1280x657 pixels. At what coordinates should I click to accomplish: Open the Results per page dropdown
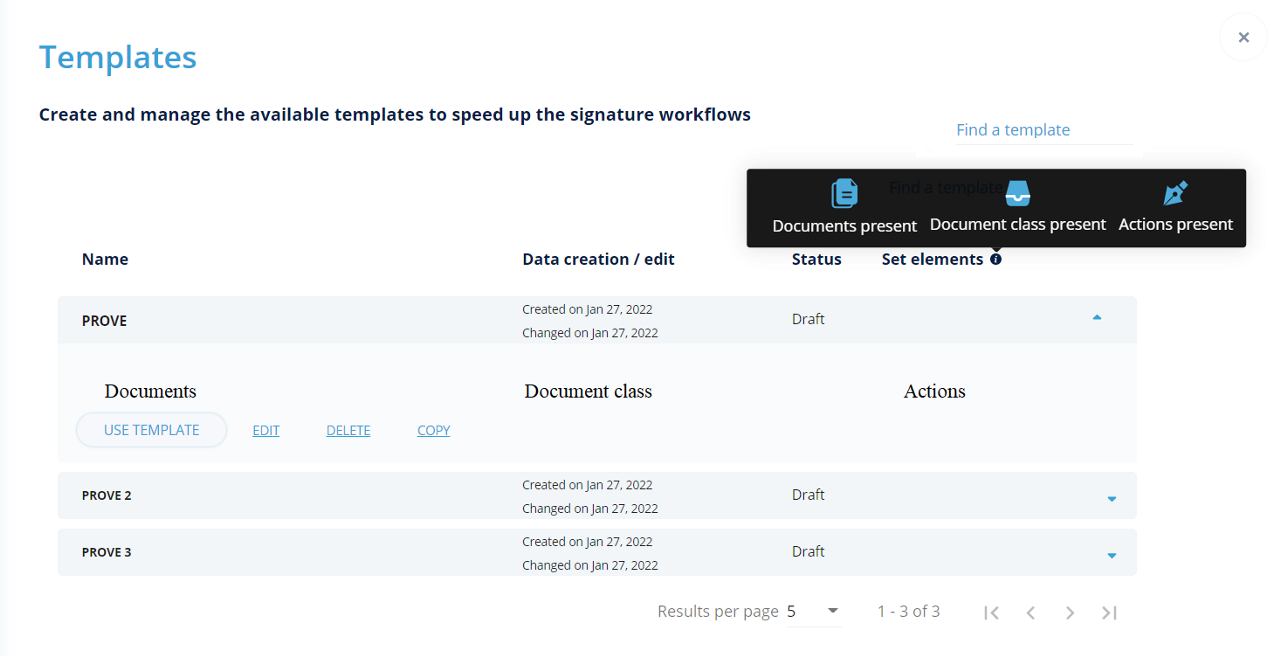click(x=814, y=611)
